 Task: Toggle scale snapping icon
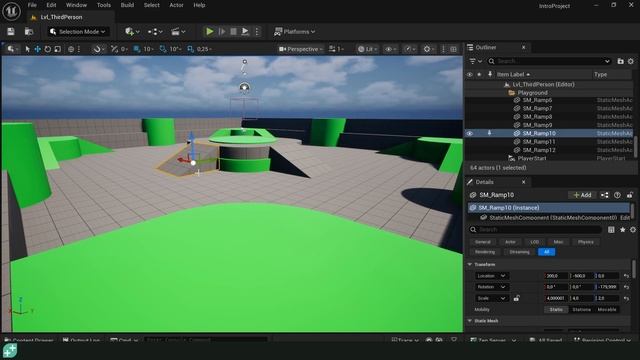coord(191,49)
